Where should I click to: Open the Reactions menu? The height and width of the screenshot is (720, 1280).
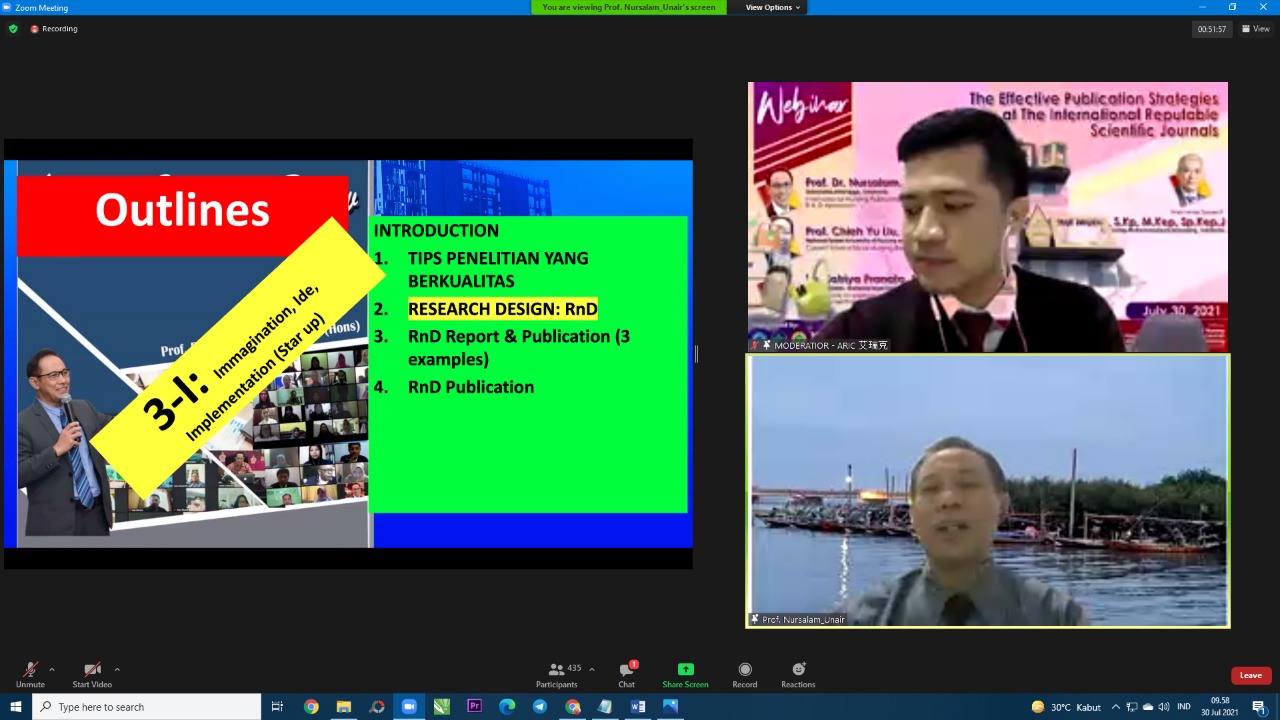[798, 675]
